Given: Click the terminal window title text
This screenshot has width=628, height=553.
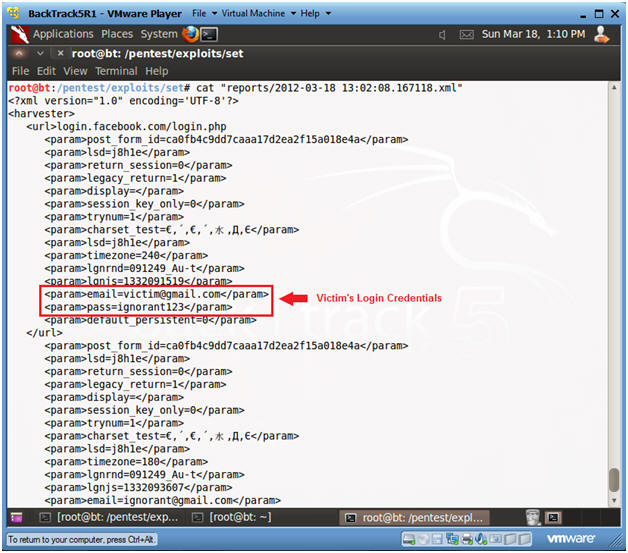Looking at the screenshot, I should pos(157,54).
